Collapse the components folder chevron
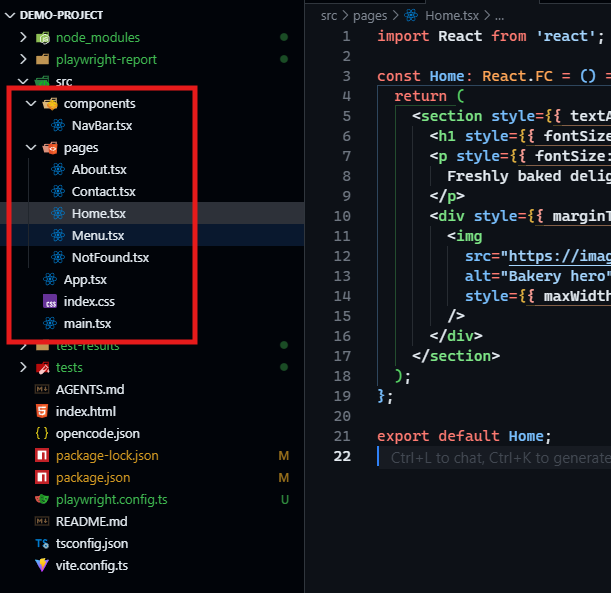This screenshot has width=611, height=593. (x=31, y=103)
